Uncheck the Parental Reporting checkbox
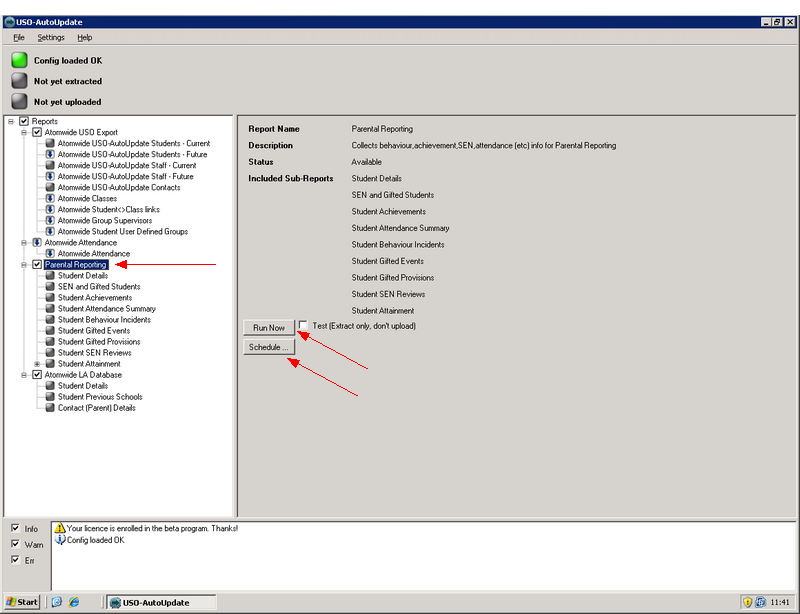Viewport: 800px width, 614px height. (x=37, y=264)
